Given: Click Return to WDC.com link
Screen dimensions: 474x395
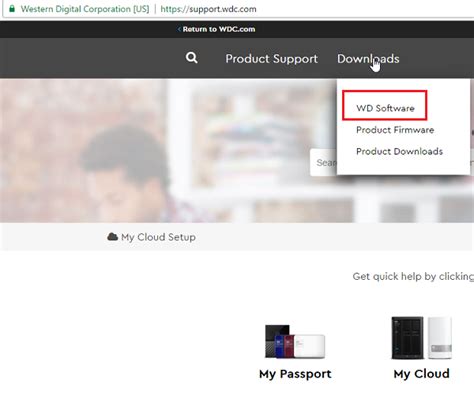Looking at the screenshot, I should [x=217, y=29].
